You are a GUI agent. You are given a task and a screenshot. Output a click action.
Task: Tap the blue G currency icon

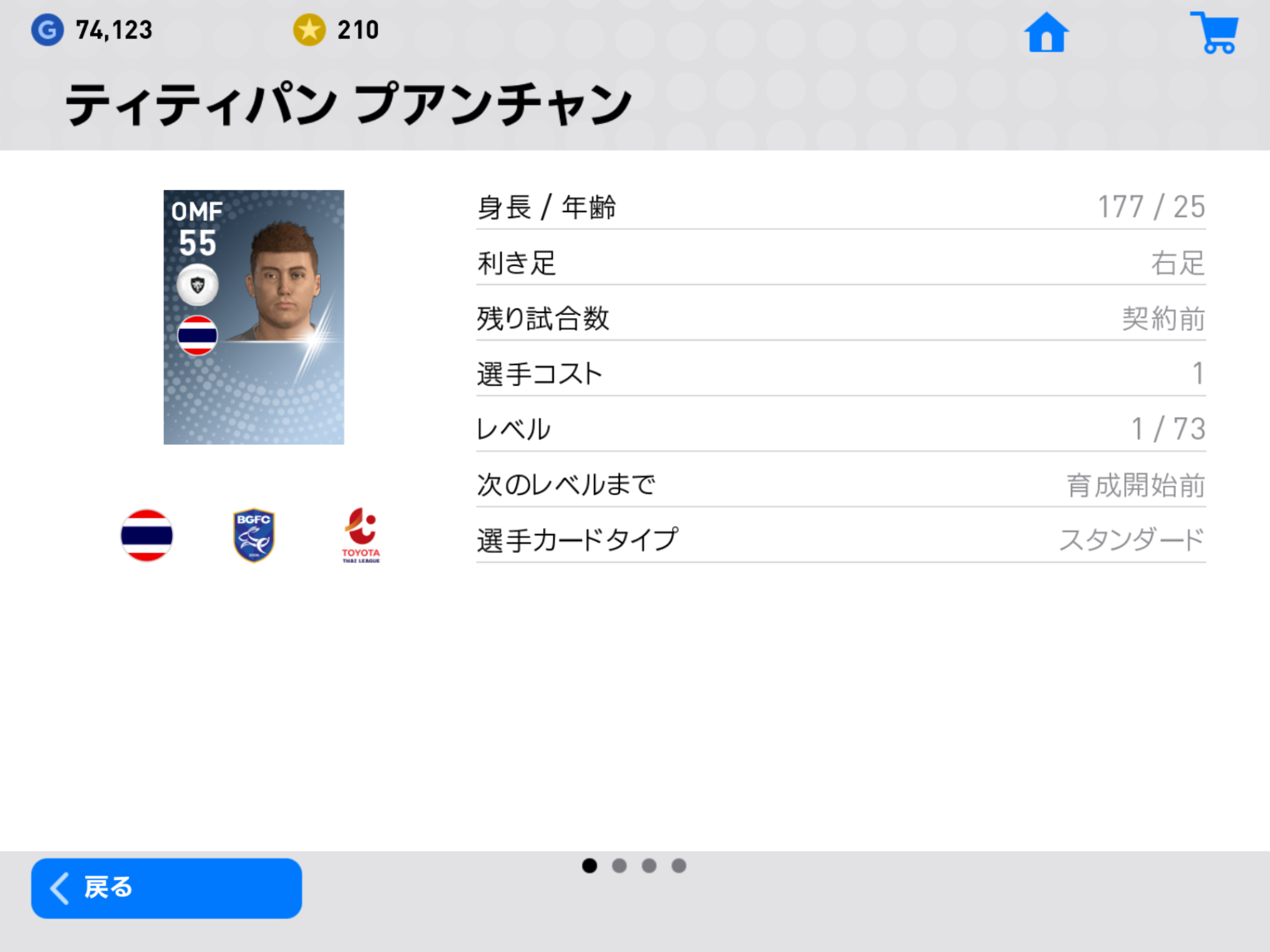click(47, 30)
